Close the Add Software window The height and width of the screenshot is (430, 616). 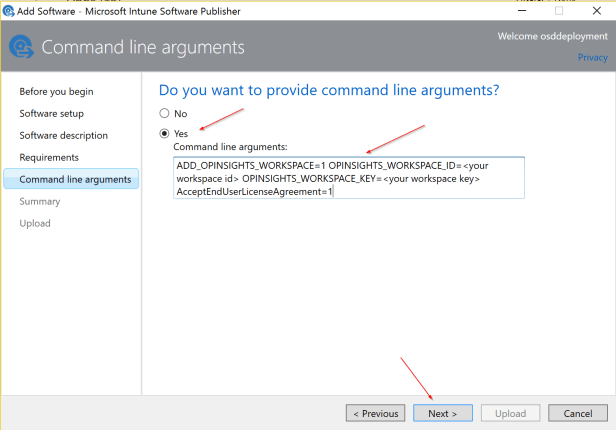click(x=597, y=11)
